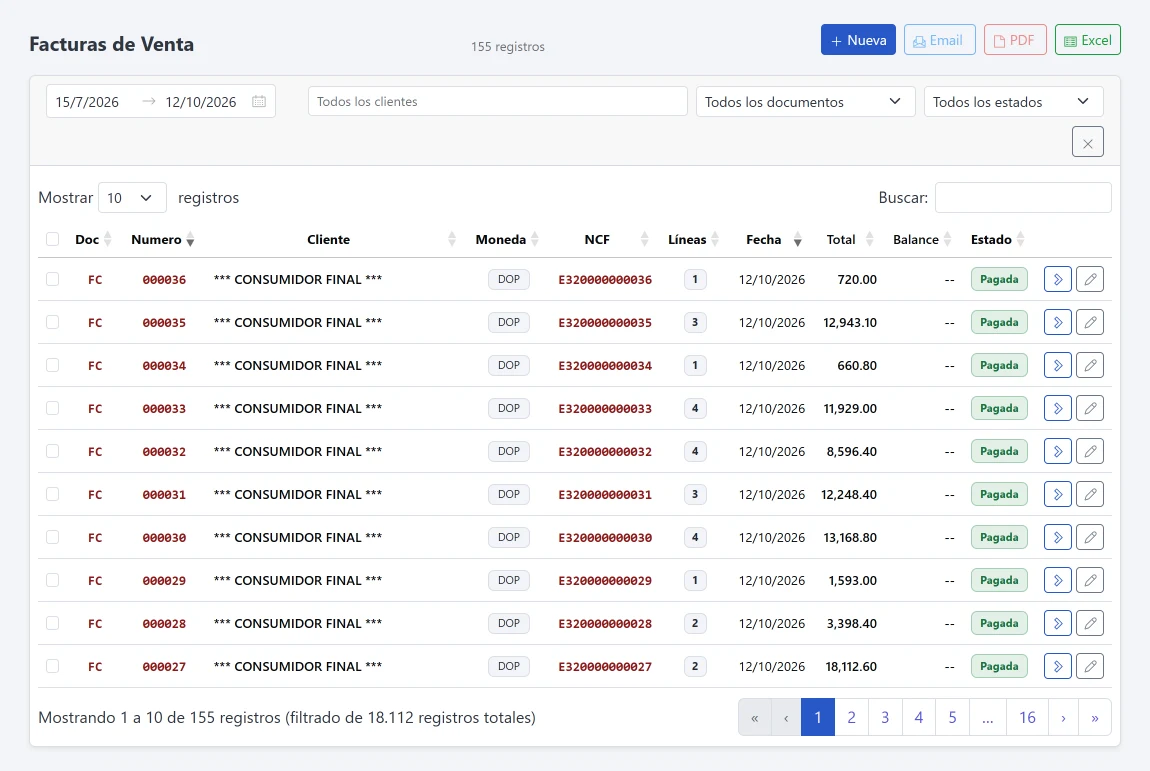Expand the Todos los estados dropdown
The height and width of the screenshot is (771, 1150).
pos(1014,102)
